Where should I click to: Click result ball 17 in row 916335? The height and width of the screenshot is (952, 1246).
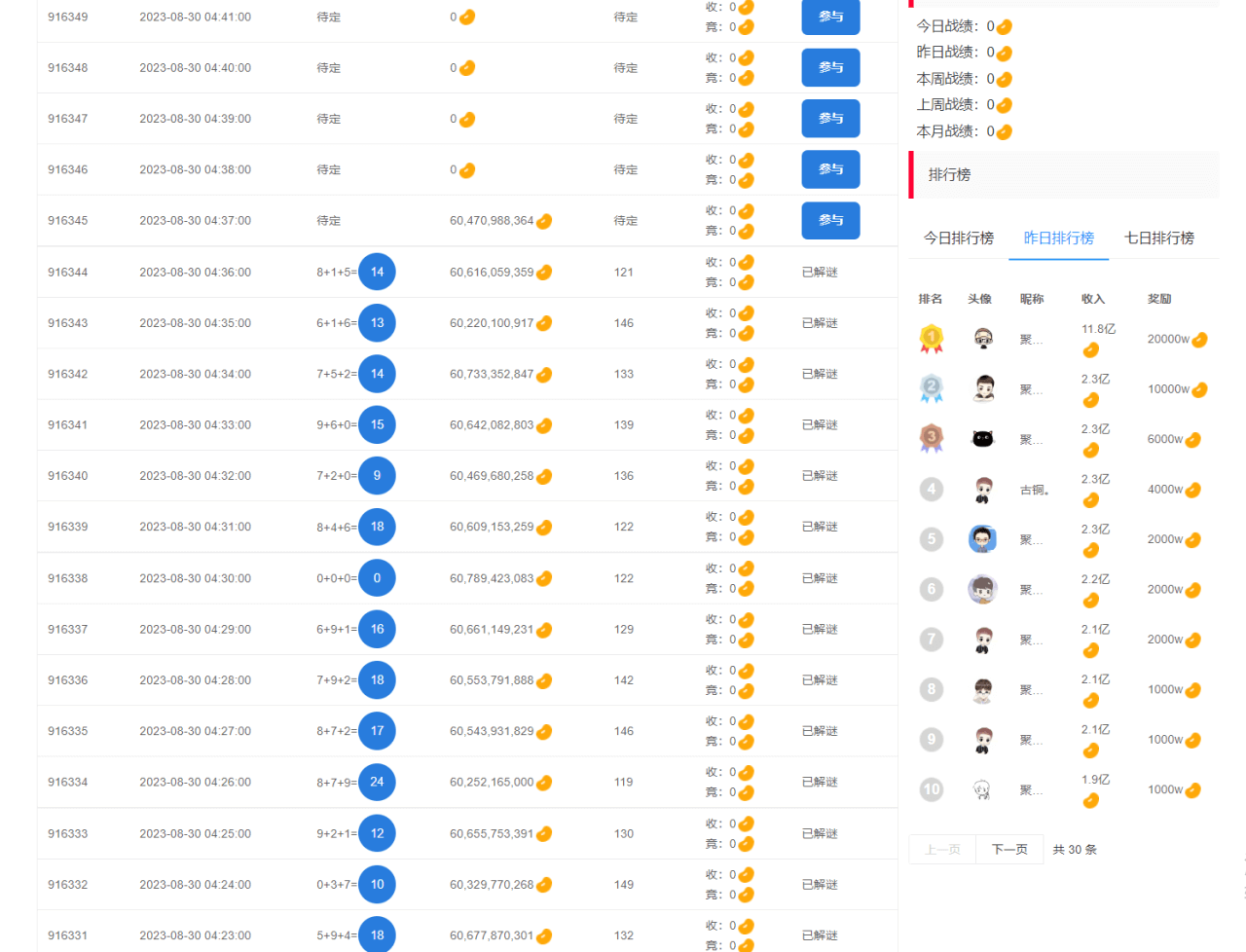pyautogui.click(x=377, y=731)
